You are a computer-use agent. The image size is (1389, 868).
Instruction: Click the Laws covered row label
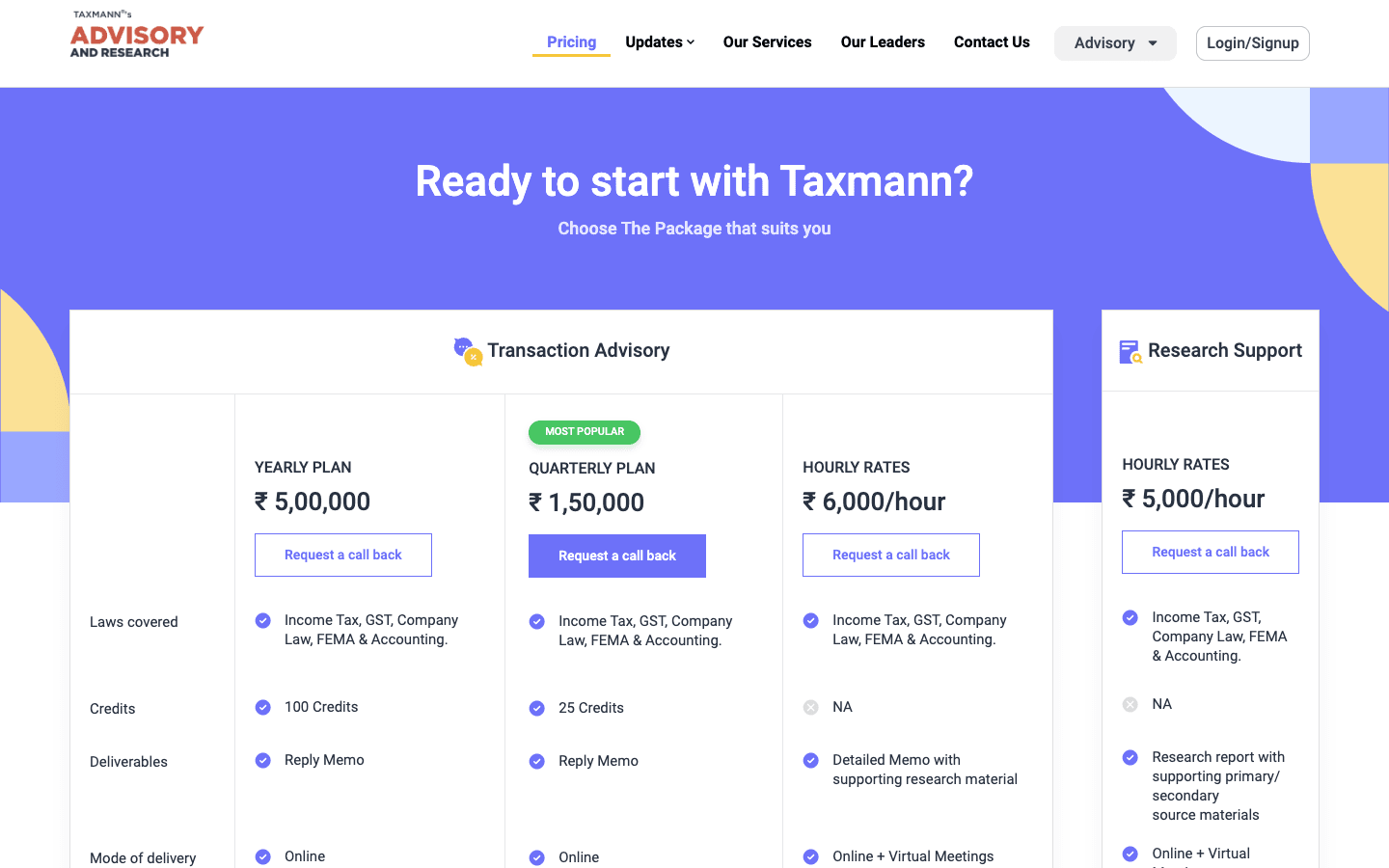click(134, 622)
